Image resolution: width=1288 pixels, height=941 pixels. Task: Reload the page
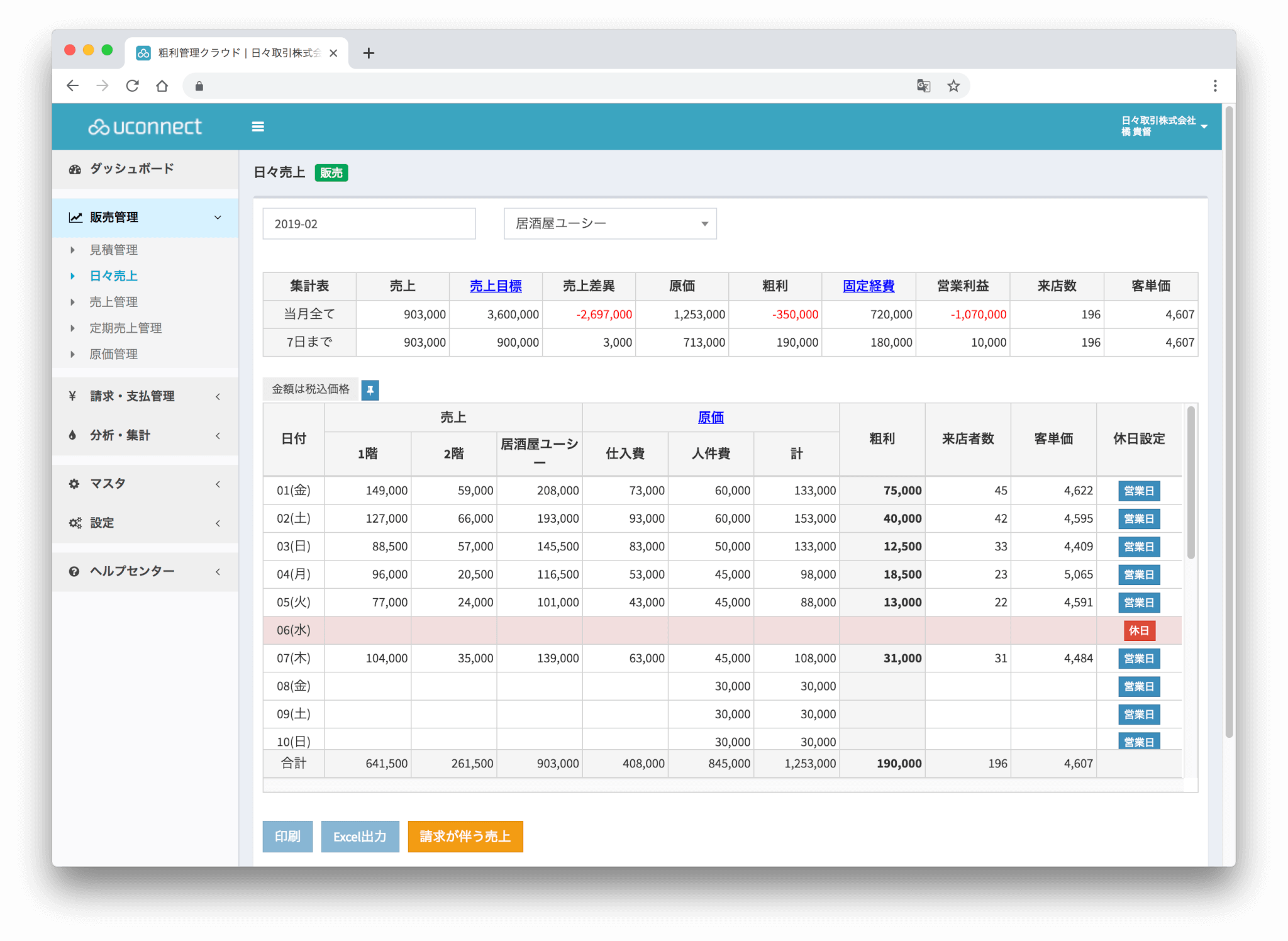click(x=132, y=86)
